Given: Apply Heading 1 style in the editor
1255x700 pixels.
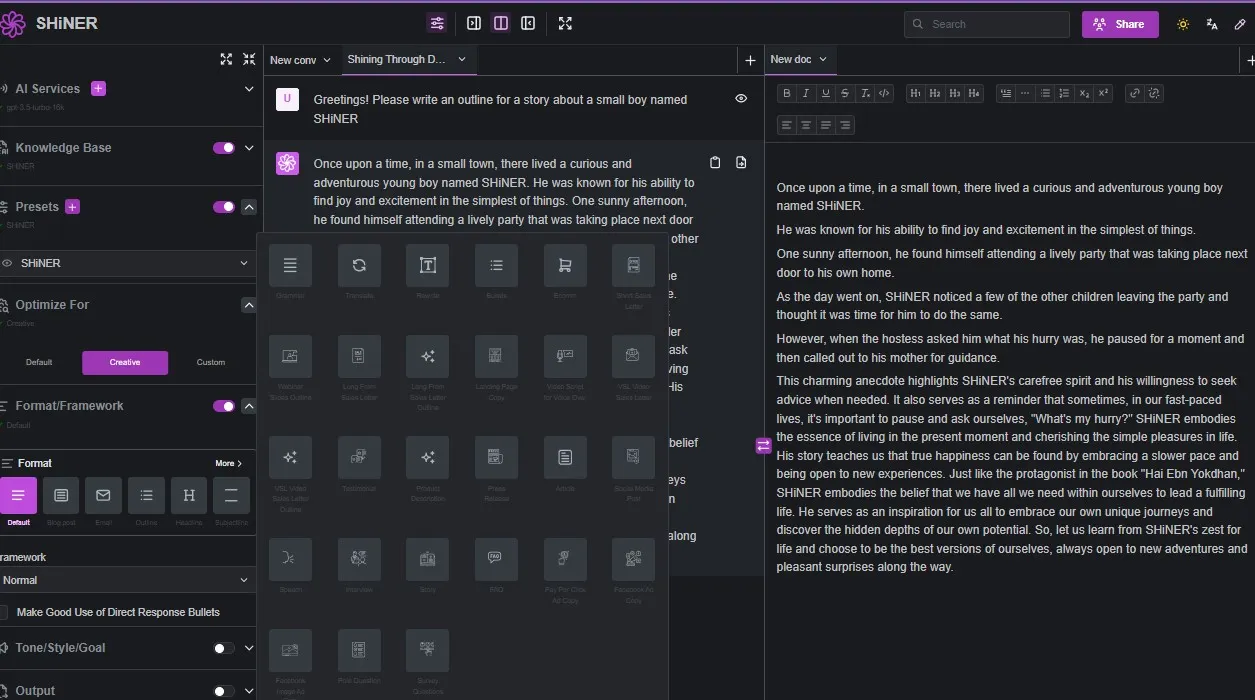Looking at the screenshot, I should 915,94.
